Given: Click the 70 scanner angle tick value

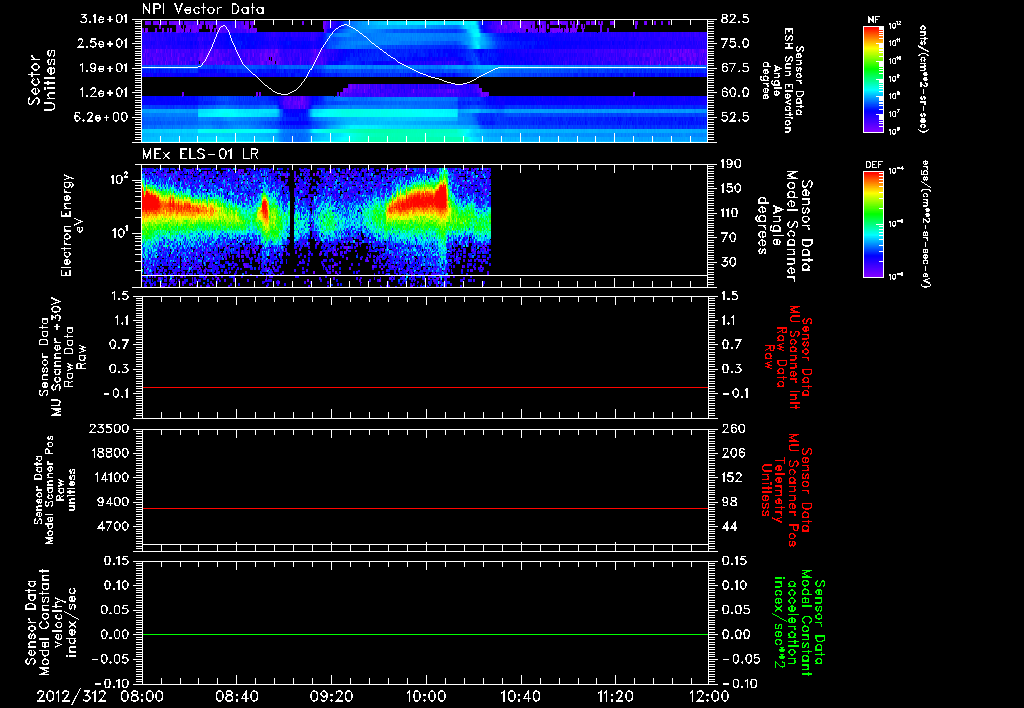Looking at the screenshot, I should point(728,238).
